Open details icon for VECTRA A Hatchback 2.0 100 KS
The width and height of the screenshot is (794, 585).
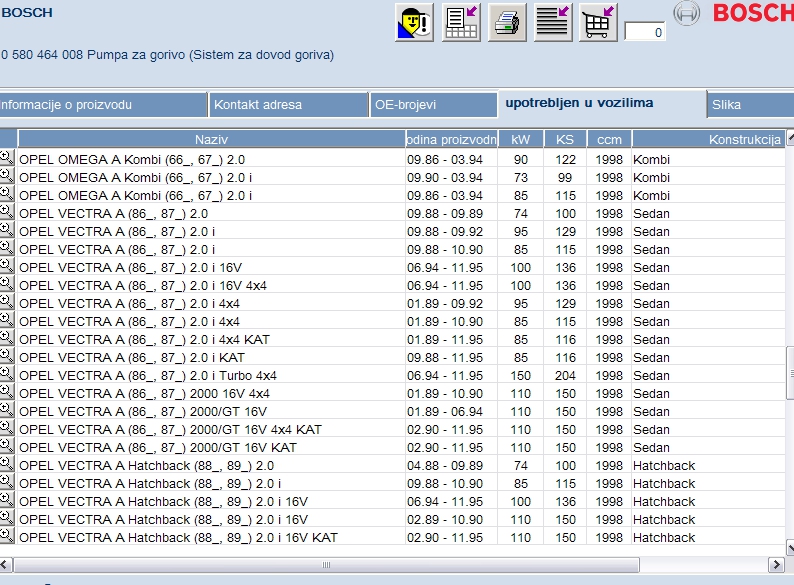click(7, 463)
